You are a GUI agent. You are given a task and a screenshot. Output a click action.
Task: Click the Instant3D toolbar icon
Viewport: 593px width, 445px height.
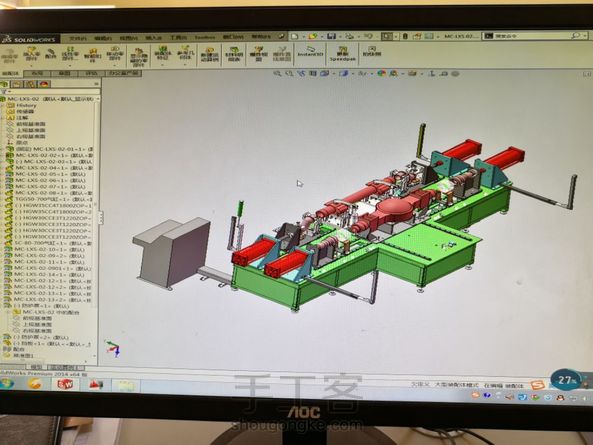(x=309, y=52)
